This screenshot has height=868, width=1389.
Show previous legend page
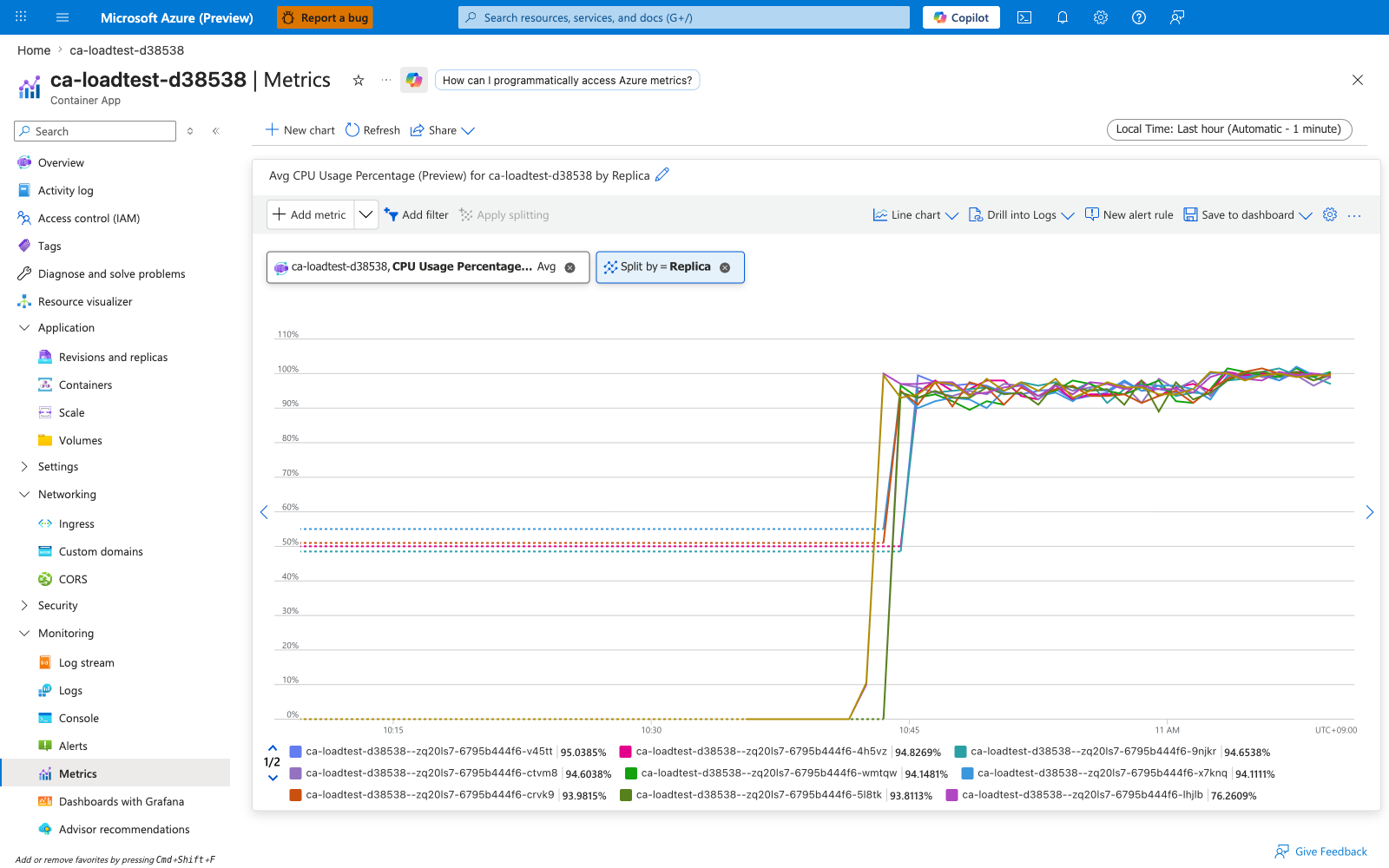(x=273, y=747)
